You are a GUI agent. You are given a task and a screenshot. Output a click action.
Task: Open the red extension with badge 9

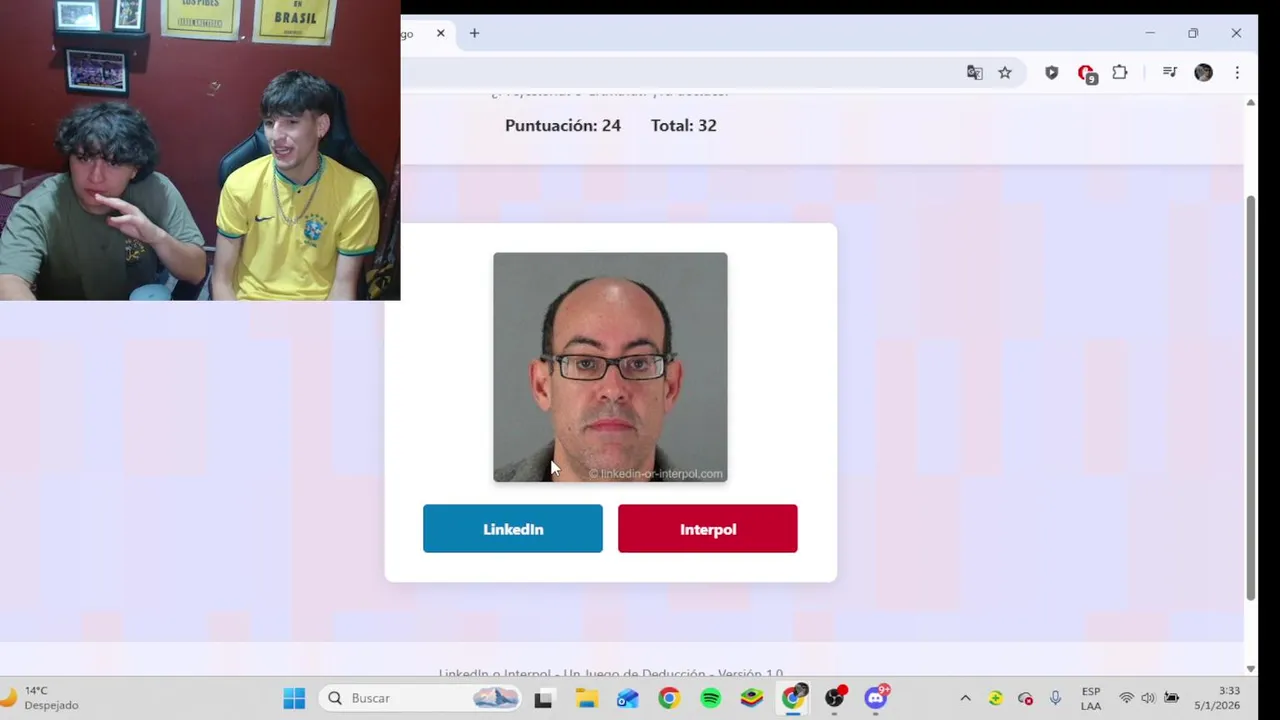tap(1086, 73)
